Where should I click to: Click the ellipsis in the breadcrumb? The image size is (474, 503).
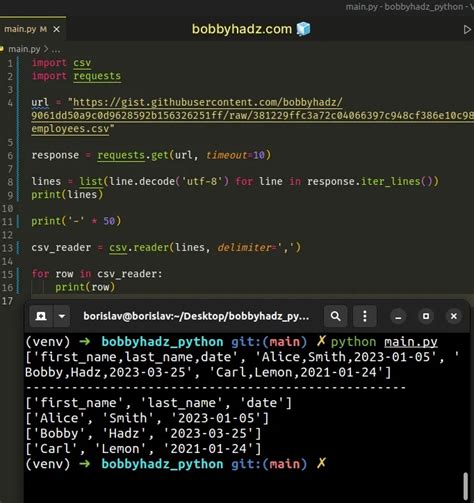point(56,50)
